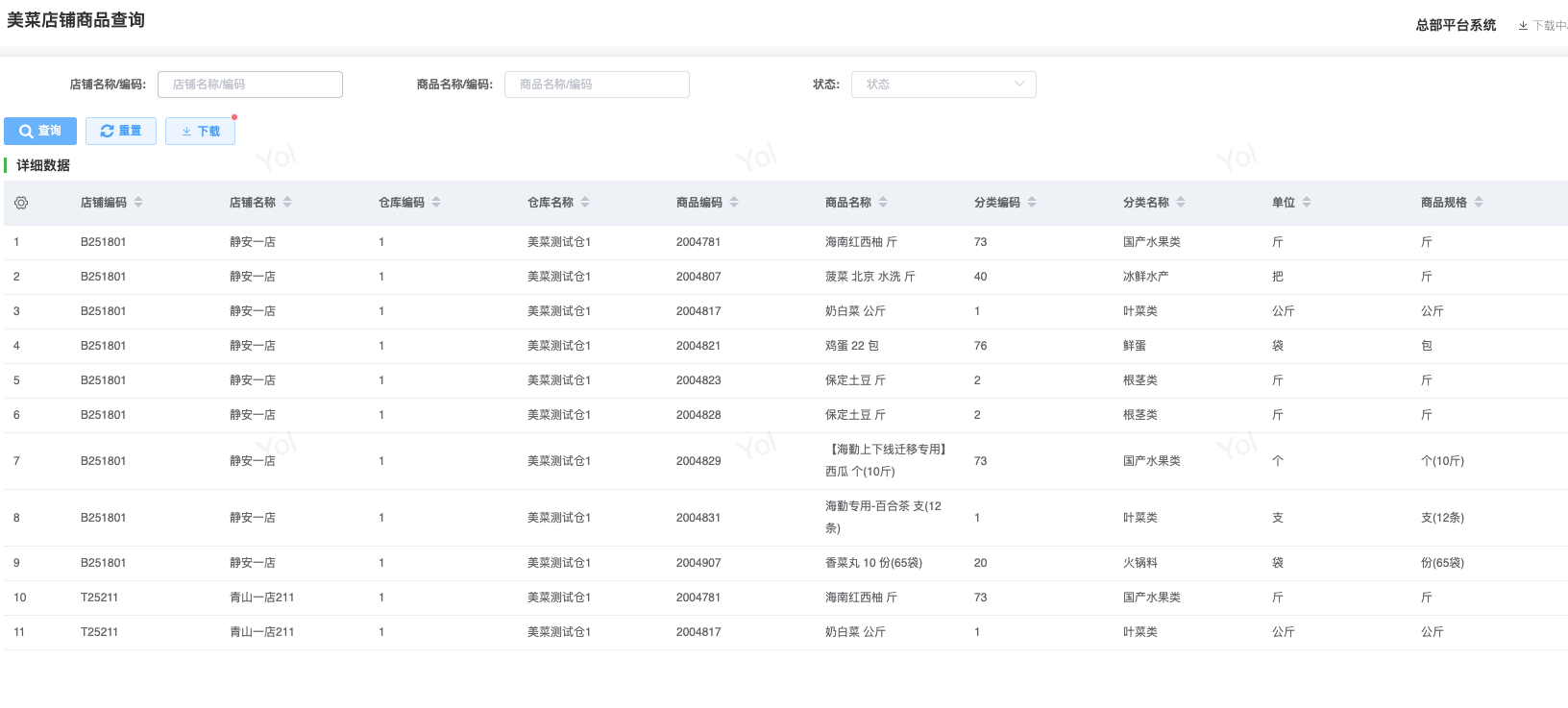Screen dimensions: 1568x708
Task: Click the 下载 download button
Action: pos(200,131)
